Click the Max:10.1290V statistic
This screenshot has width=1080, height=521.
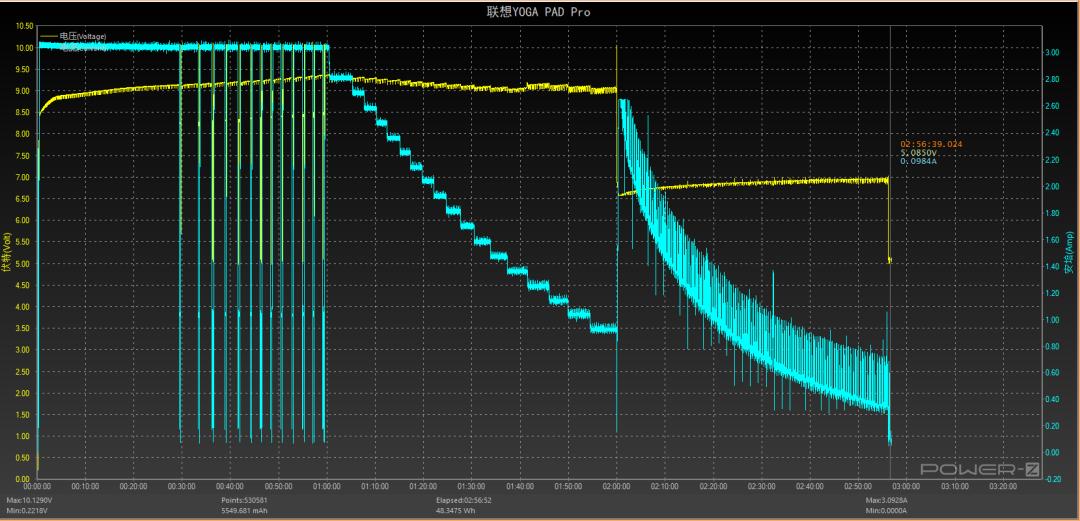pos(30,499)
